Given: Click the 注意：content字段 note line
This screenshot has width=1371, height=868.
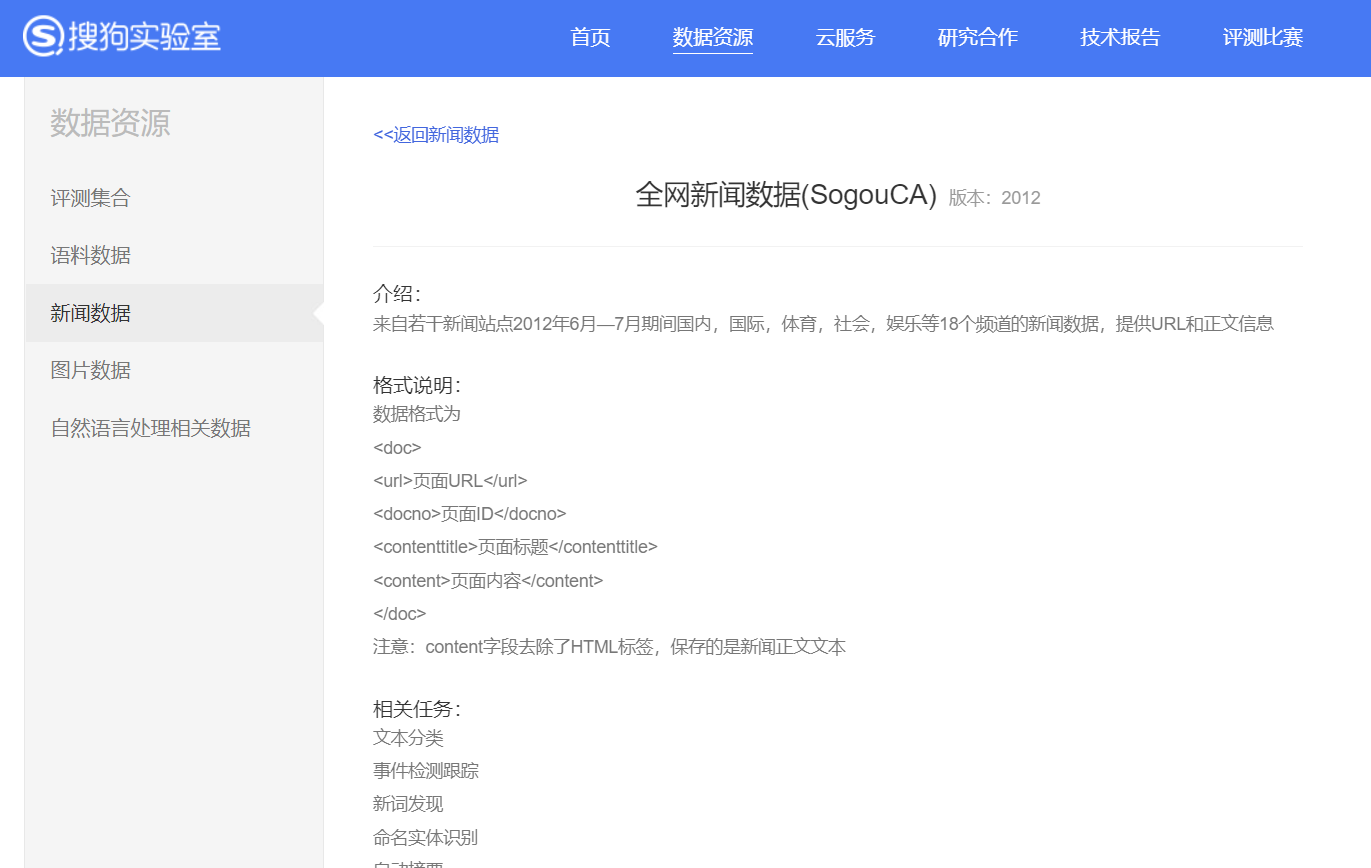Looking at the screenshot, I should pos(609,647).
